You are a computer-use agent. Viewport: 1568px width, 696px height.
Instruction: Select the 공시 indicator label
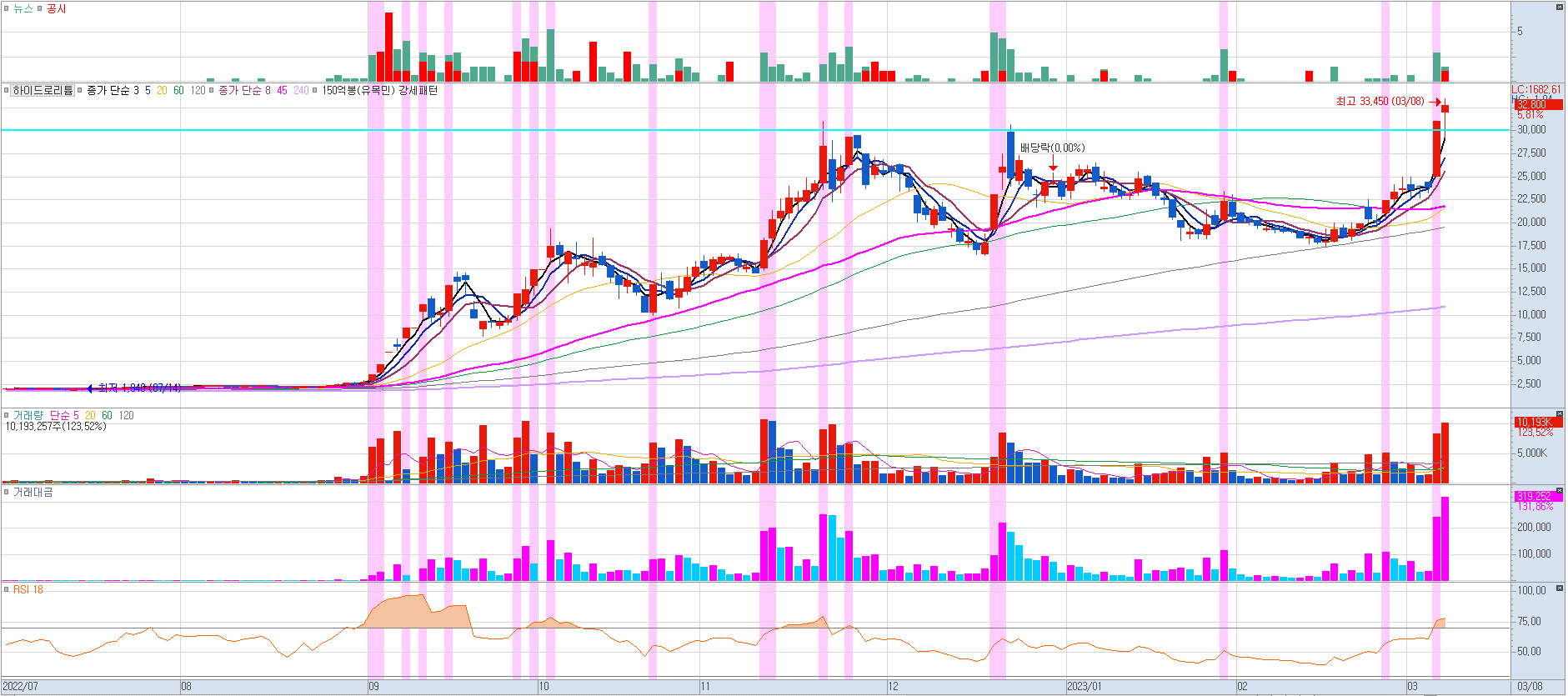(x=57, y=9)
